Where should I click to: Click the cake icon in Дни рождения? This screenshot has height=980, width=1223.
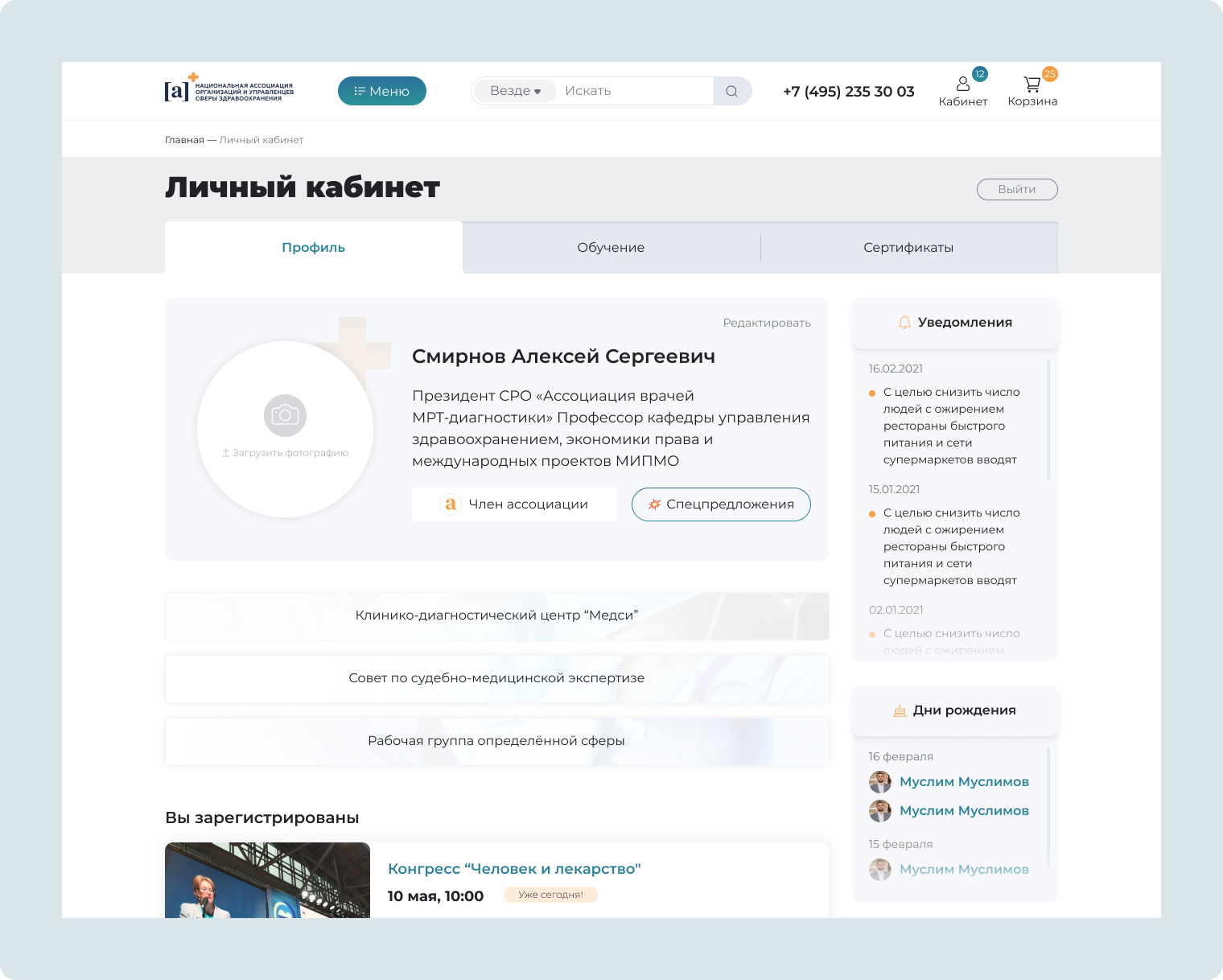tap(900, 710)
